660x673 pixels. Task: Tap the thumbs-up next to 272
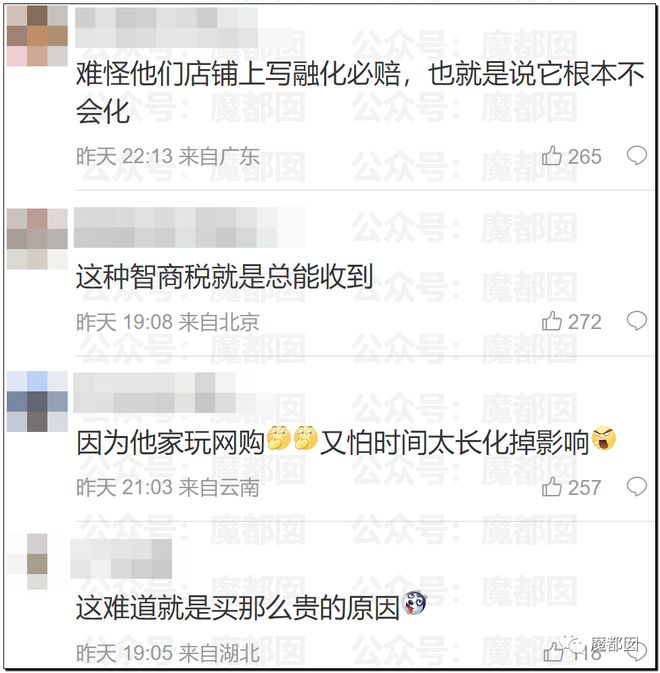point(551,321)
